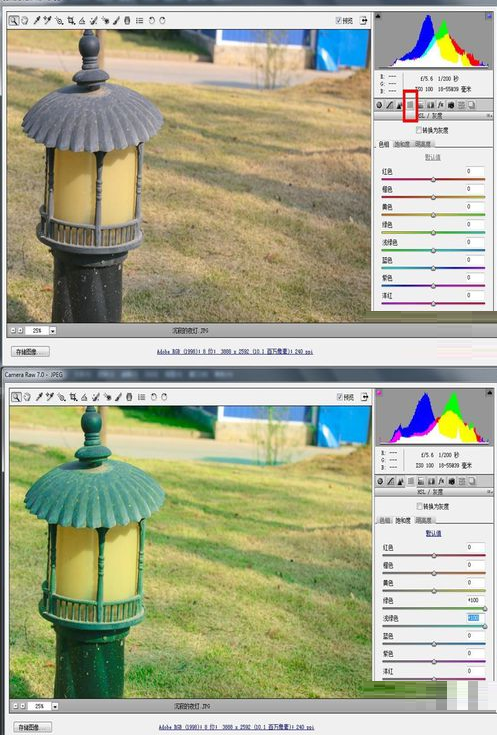Open Presets panel tab in the upper window
Image resolution: width=497 pixels, height=735 pixels.
pyautogui.click(x=461, y=105)
